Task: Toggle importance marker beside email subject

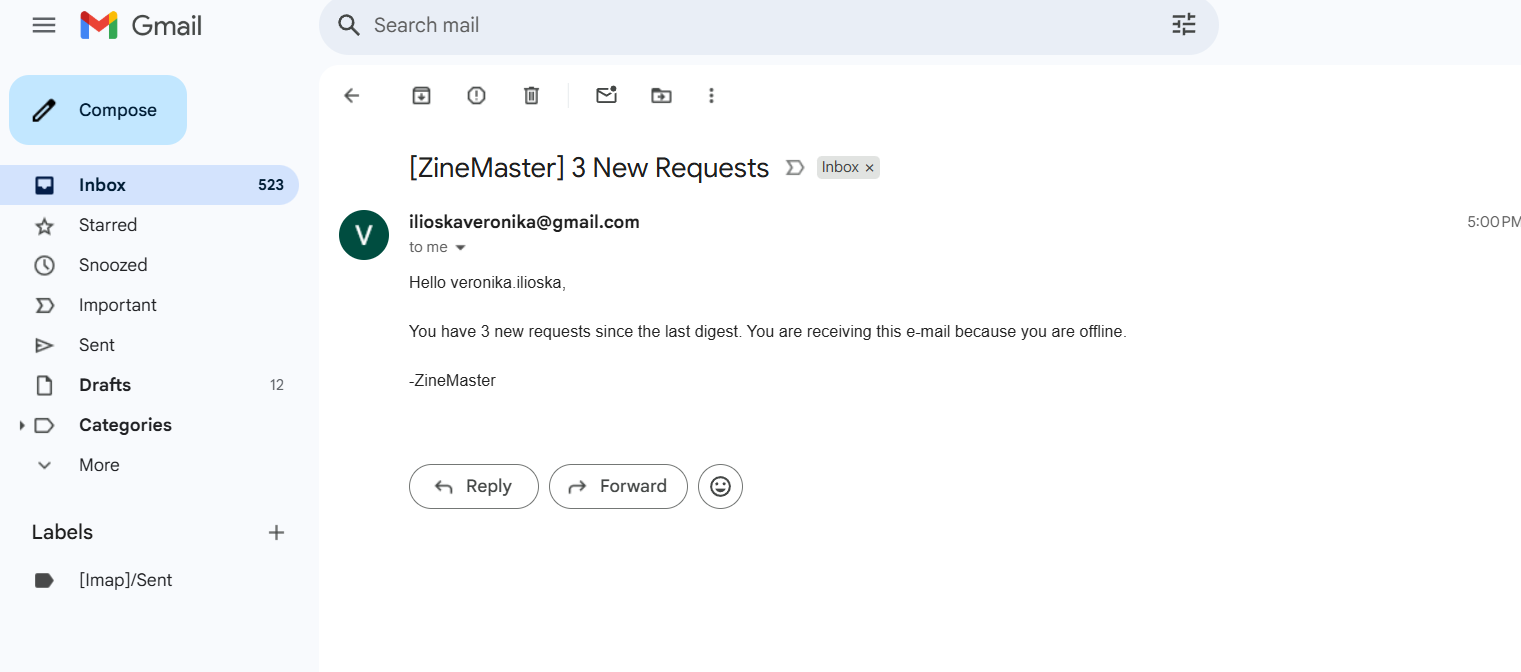Action: coord(795,168)
